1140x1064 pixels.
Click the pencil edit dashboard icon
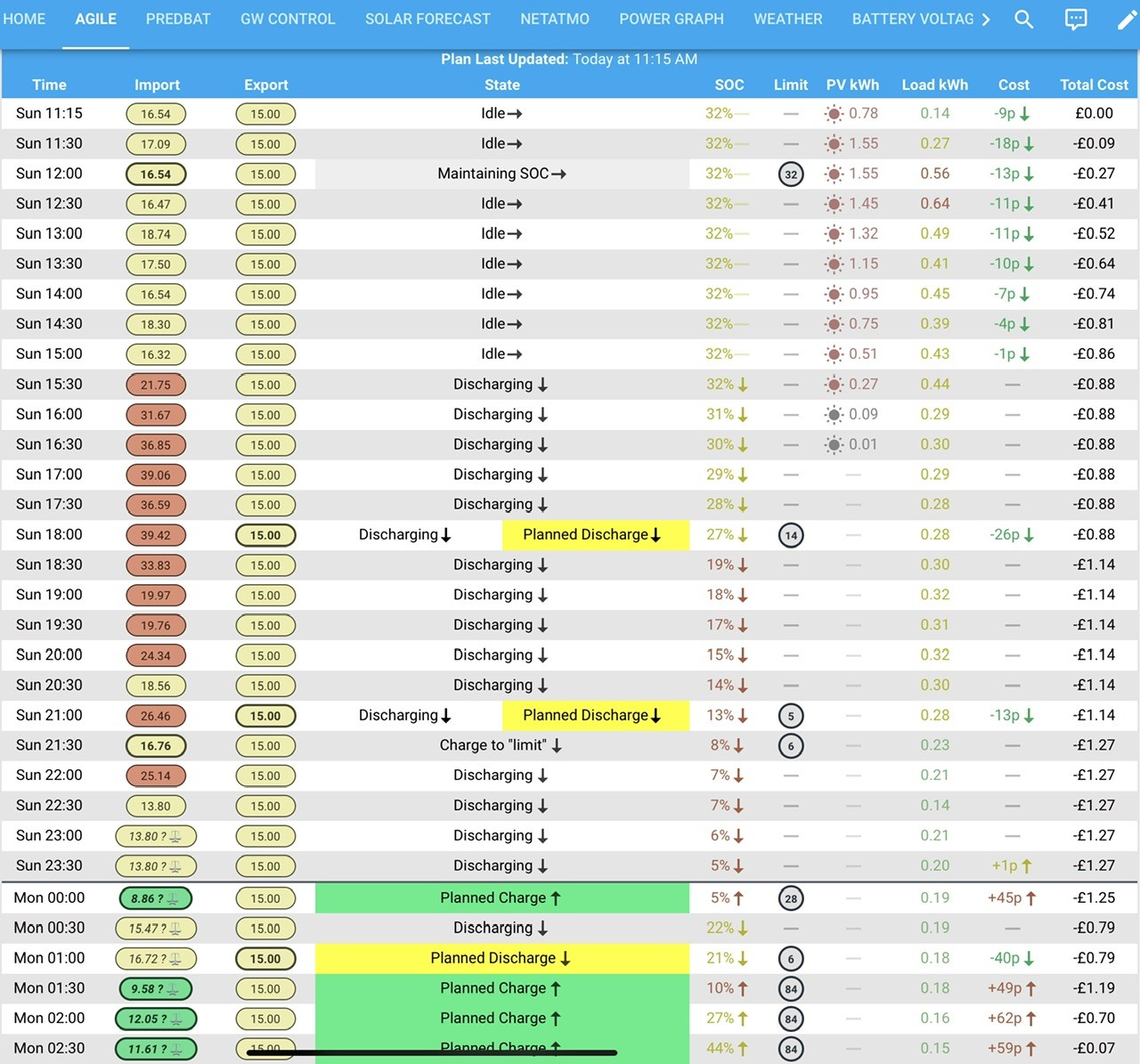(1128, 20)
